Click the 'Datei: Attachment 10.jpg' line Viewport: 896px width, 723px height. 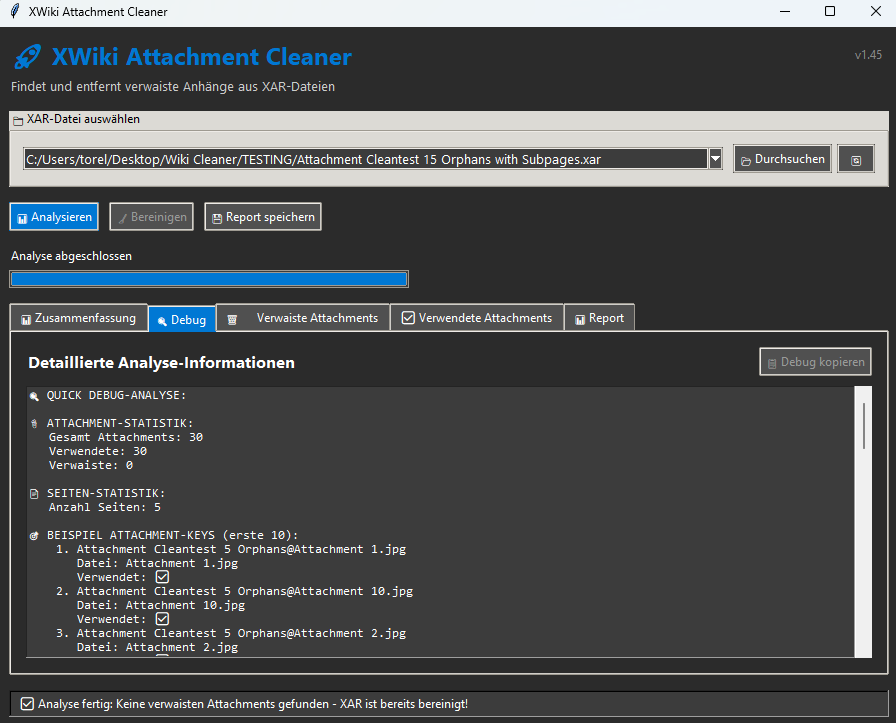161,605
